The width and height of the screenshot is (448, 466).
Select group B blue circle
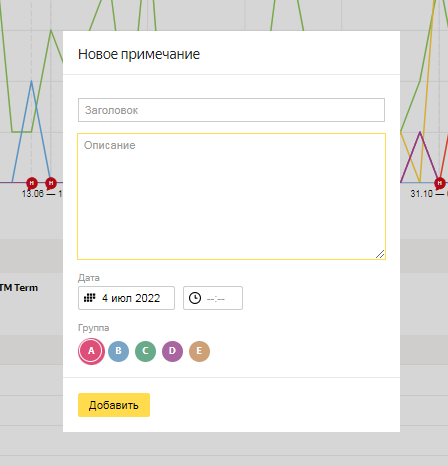point(118,351)
